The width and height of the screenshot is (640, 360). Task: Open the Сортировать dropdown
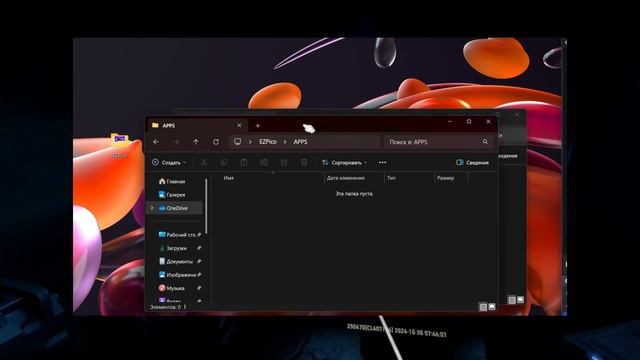[344, 162]
